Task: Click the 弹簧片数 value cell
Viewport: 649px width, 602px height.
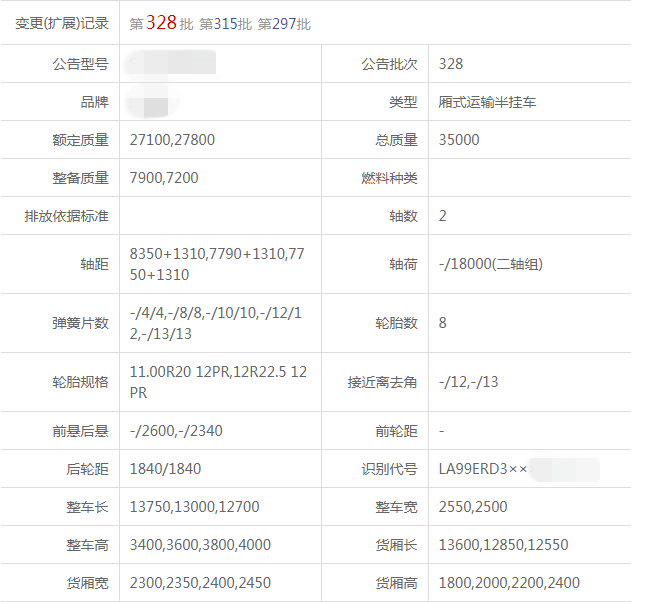Action: tap(217, 323)
